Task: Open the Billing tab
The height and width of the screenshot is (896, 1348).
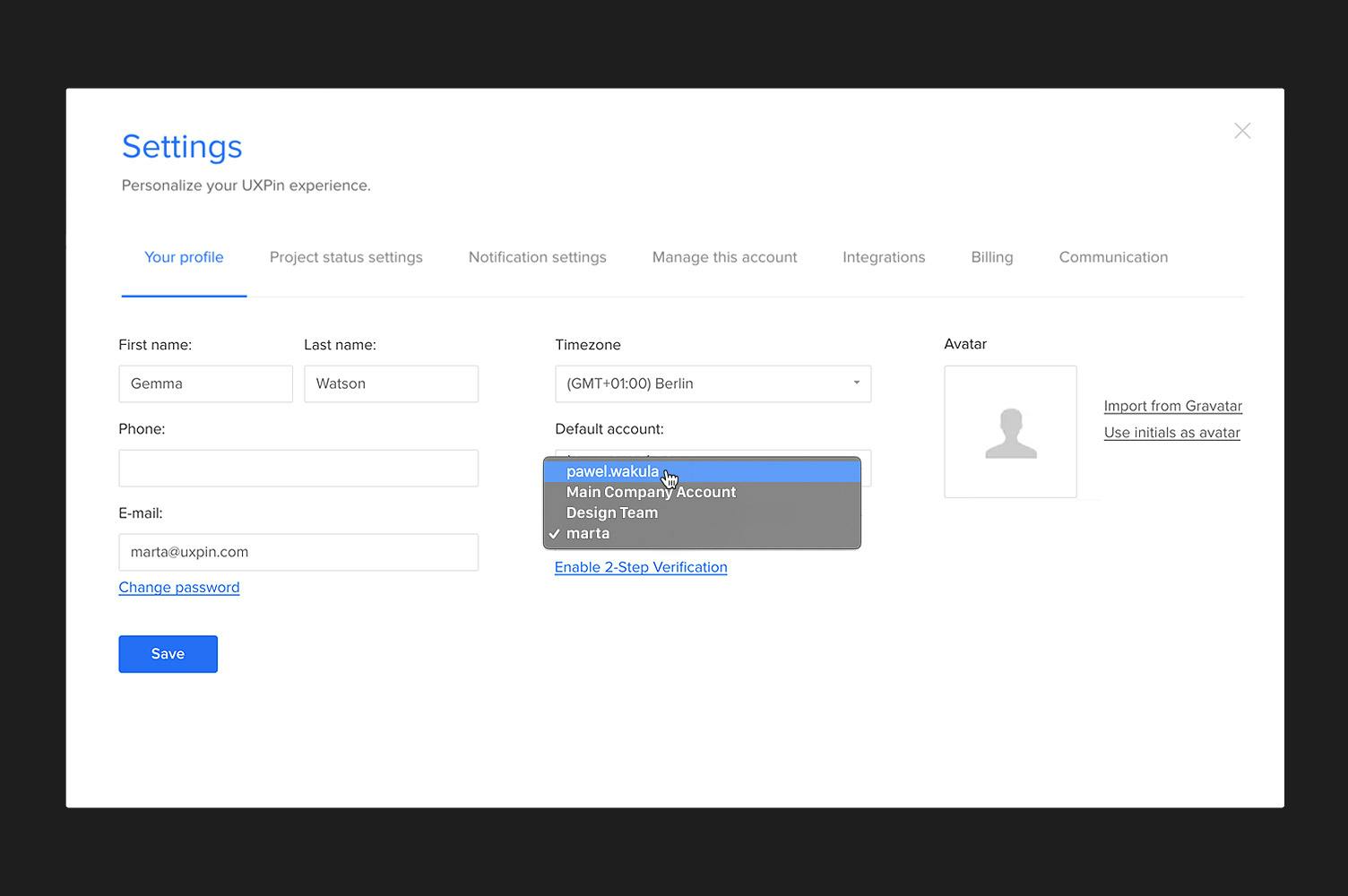Action: (x=991, y=257)
